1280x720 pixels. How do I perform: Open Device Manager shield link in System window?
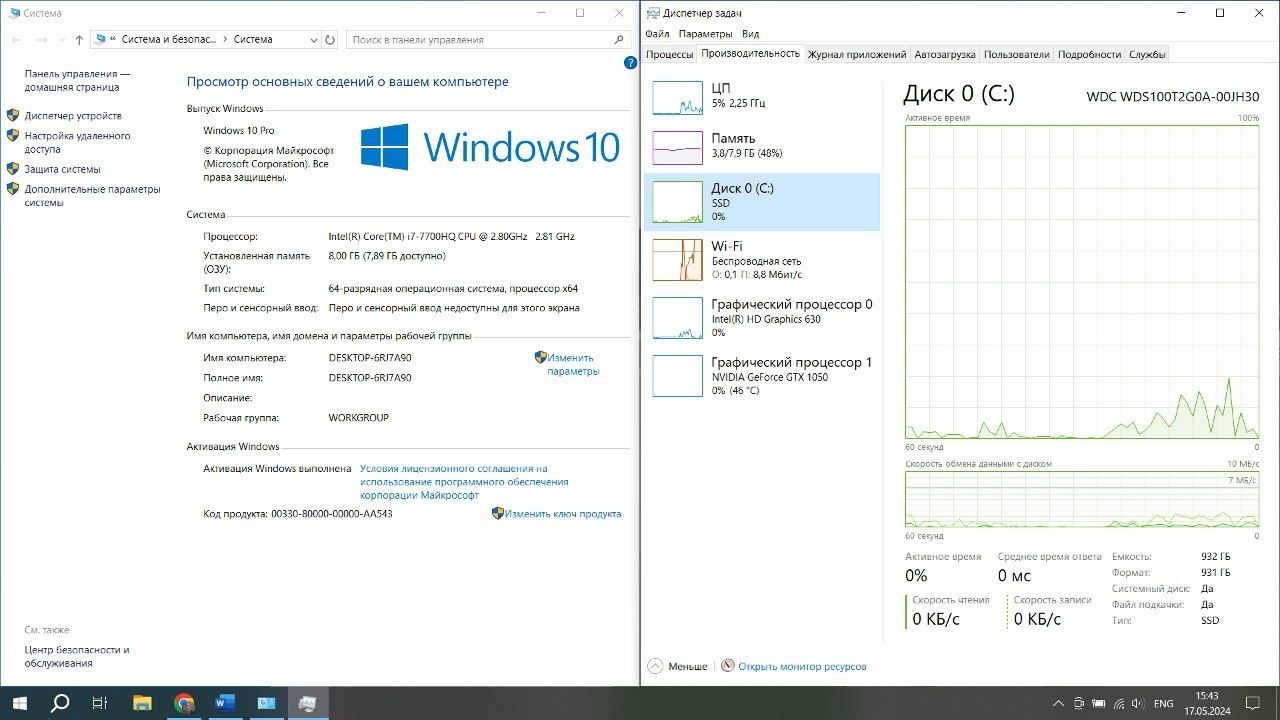tap(13, 116)
